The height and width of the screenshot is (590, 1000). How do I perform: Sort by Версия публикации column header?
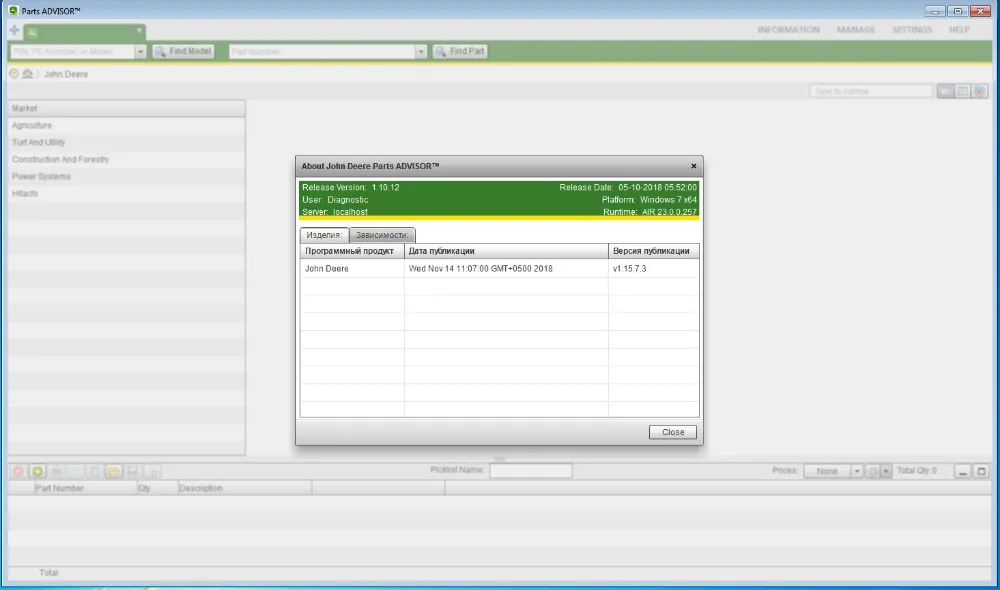pos(654,251)
